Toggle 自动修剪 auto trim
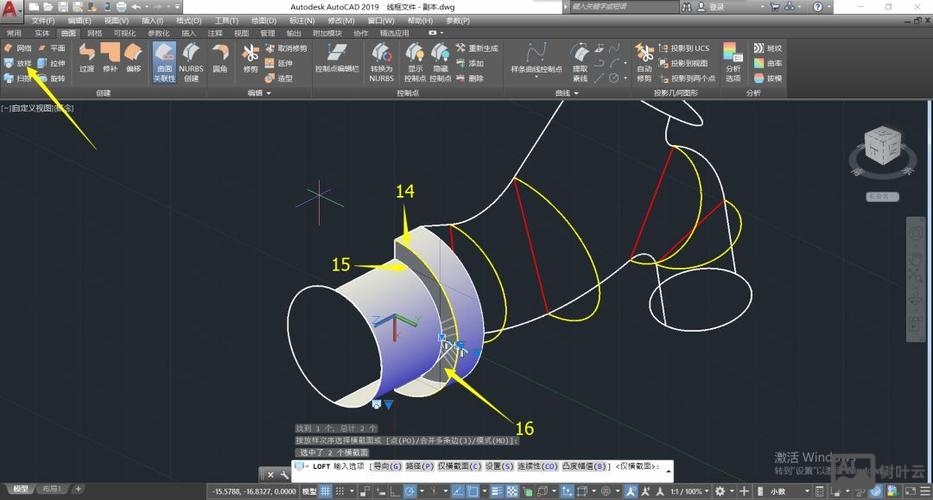Image resolution: width=933 pixels, height=500 pixels. point(644,60)
